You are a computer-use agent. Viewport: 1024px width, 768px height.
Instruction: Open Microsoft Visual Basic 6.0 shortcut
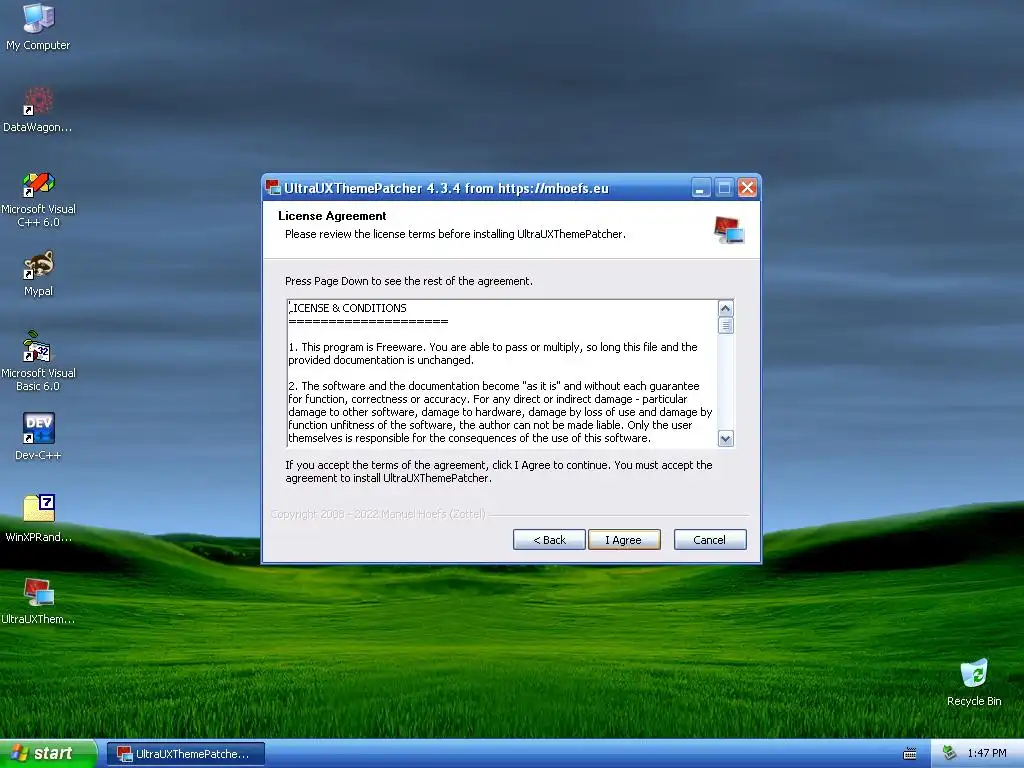tap(38, 361)
